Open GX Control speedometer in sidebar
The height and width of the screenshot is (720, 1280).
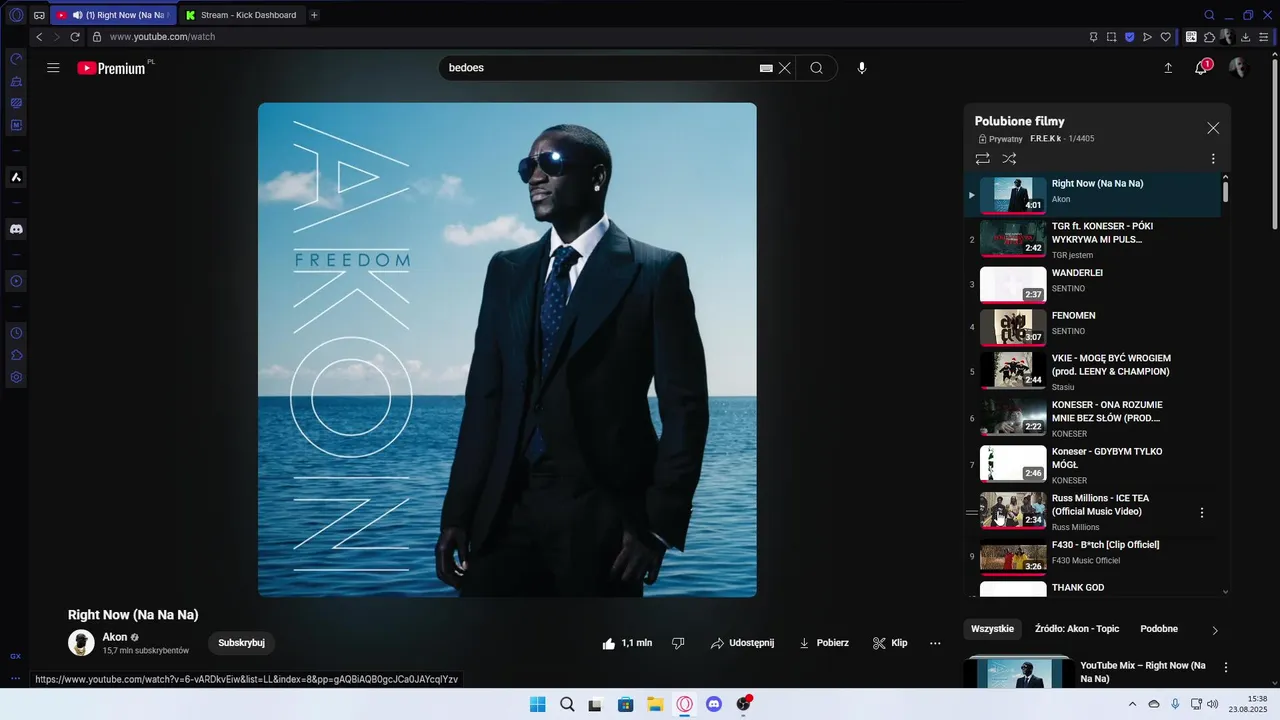[16, 59]
